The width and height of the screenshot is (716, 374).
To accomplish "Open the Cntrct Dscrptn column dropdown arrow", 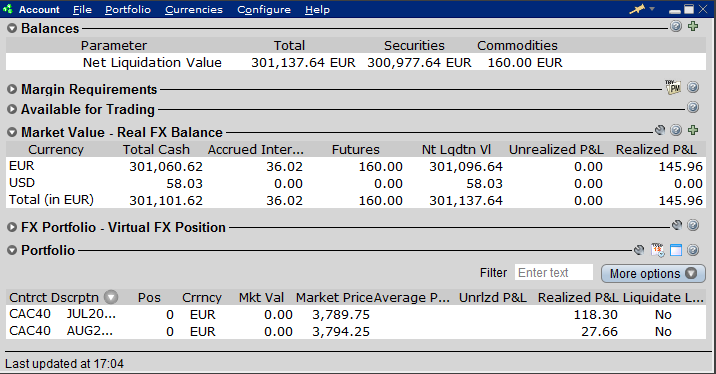I will pyautogui.click(x=111, y=297).
